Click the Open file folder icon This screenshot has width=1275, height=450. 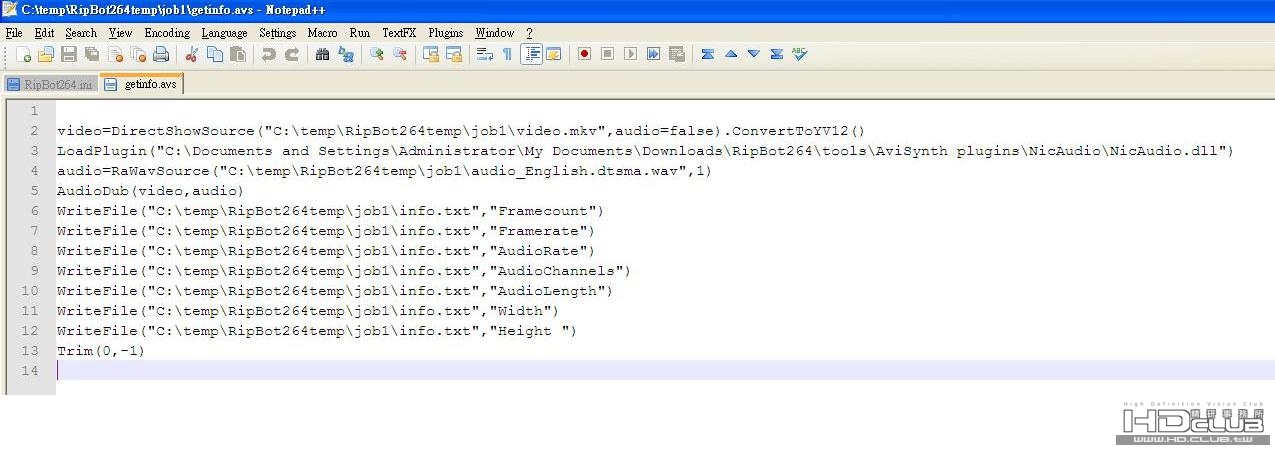46,54
